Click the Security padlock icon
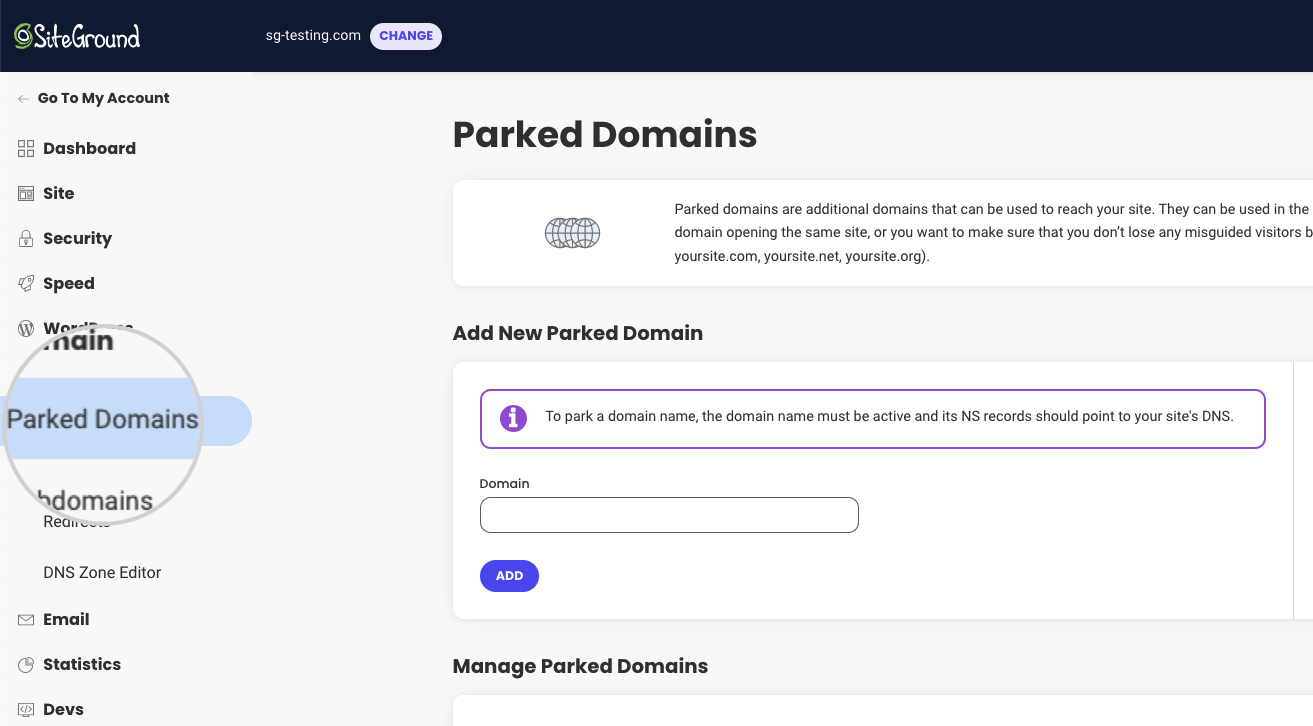Viewport: 1313px width, 726px height. click(x=26, y=239)
